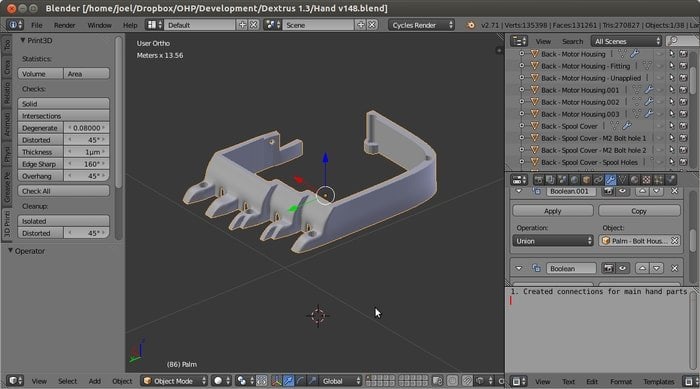Open the Global orientation dropdown
Screen dimensions: 700x389
pos(341,381)
